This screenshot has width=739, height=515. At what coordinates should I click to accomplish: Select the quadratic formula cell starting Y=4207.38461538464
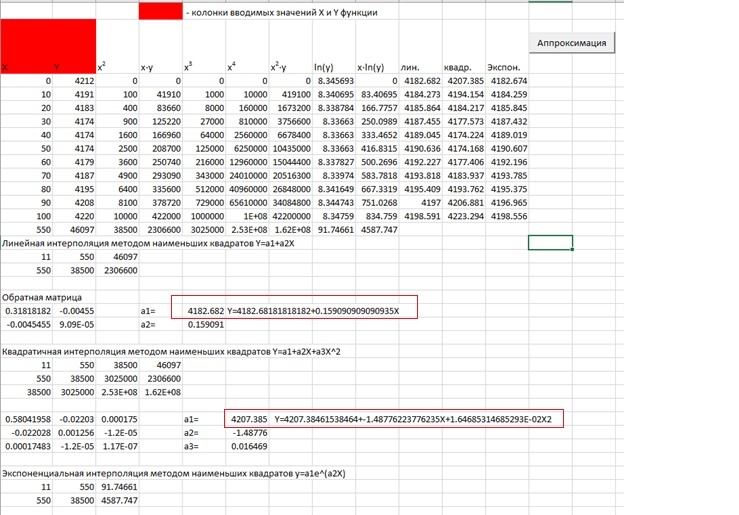click(413, 419)
